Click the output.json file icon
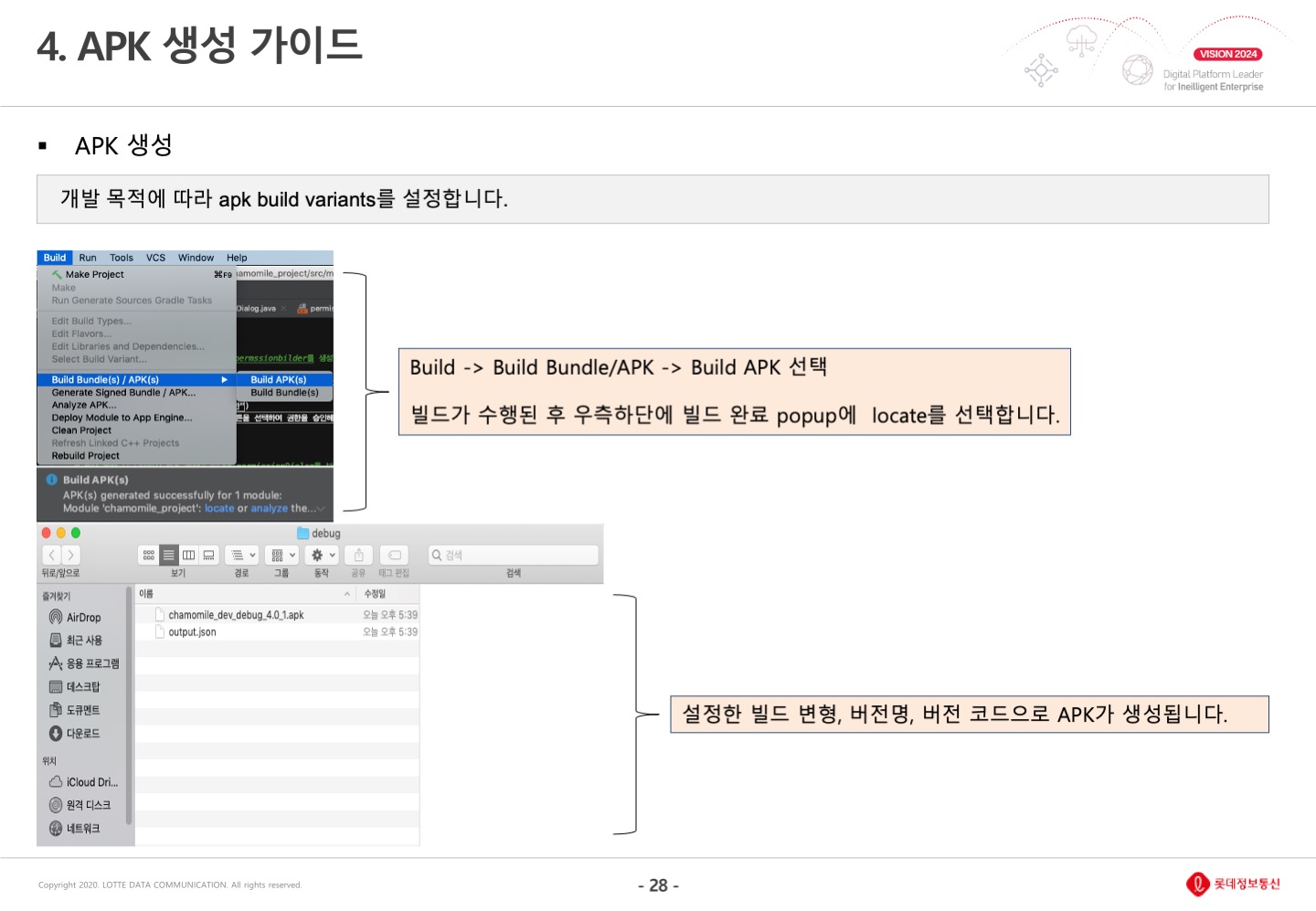 click(160, 631)
